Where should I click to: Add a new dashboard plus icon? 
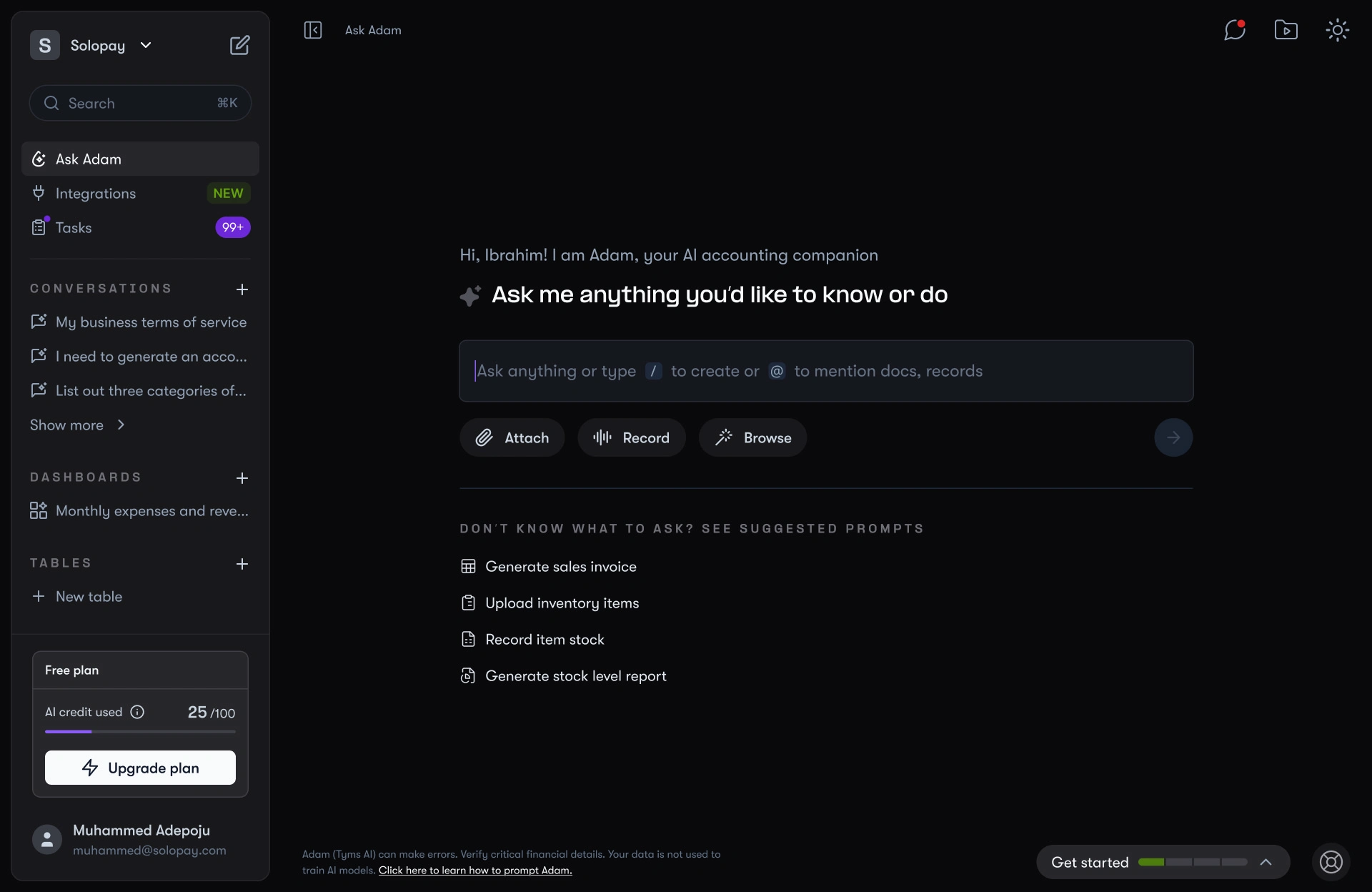(242, 478)
